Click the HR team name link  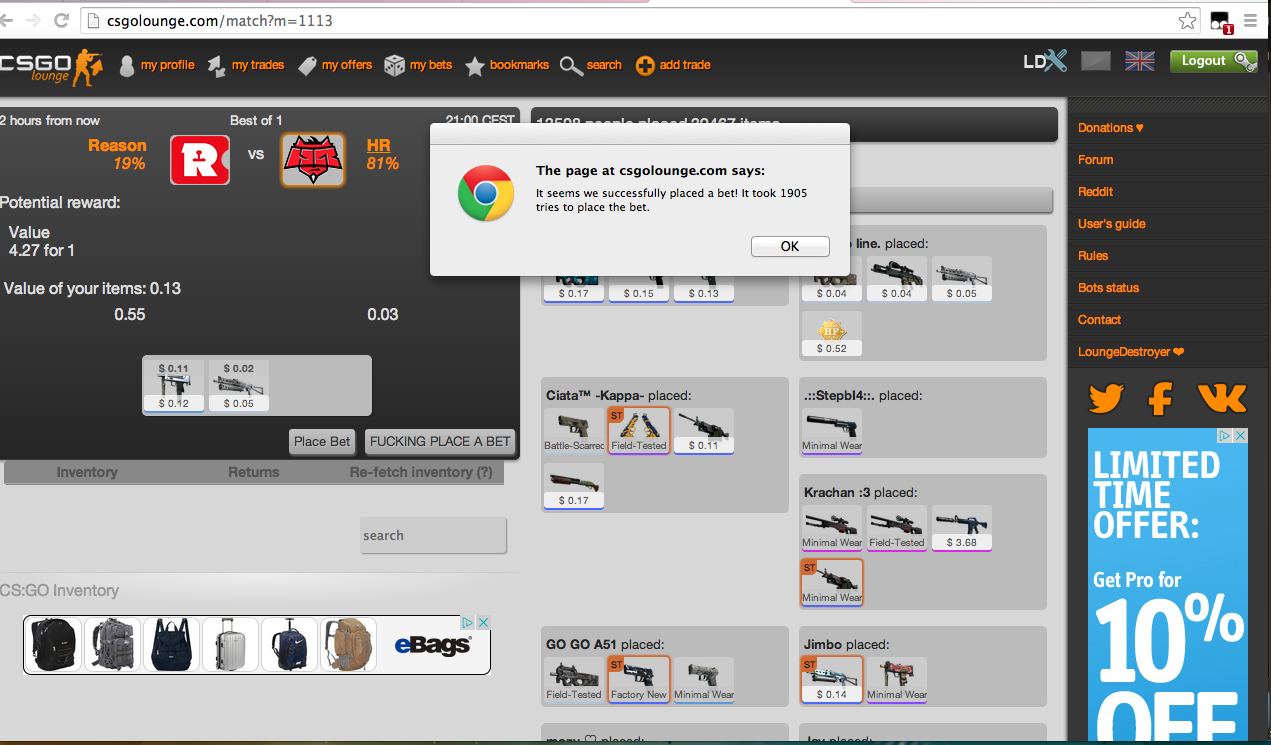pos(378,146)
